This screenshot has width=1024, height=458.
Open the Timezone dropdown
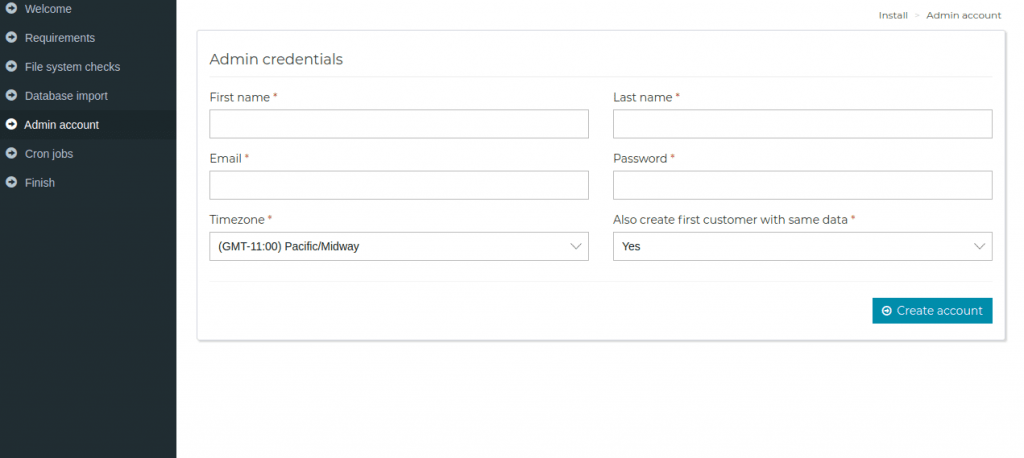(x=398, y=246)
